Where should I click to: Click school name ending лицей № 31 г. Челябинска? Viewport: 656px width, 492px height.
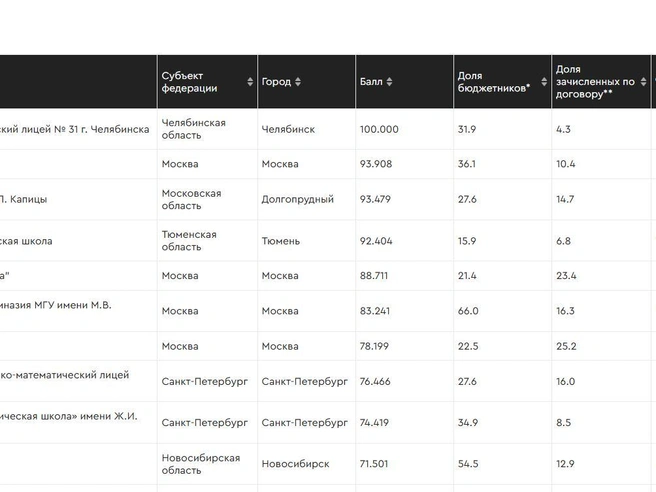click(74, 129)
